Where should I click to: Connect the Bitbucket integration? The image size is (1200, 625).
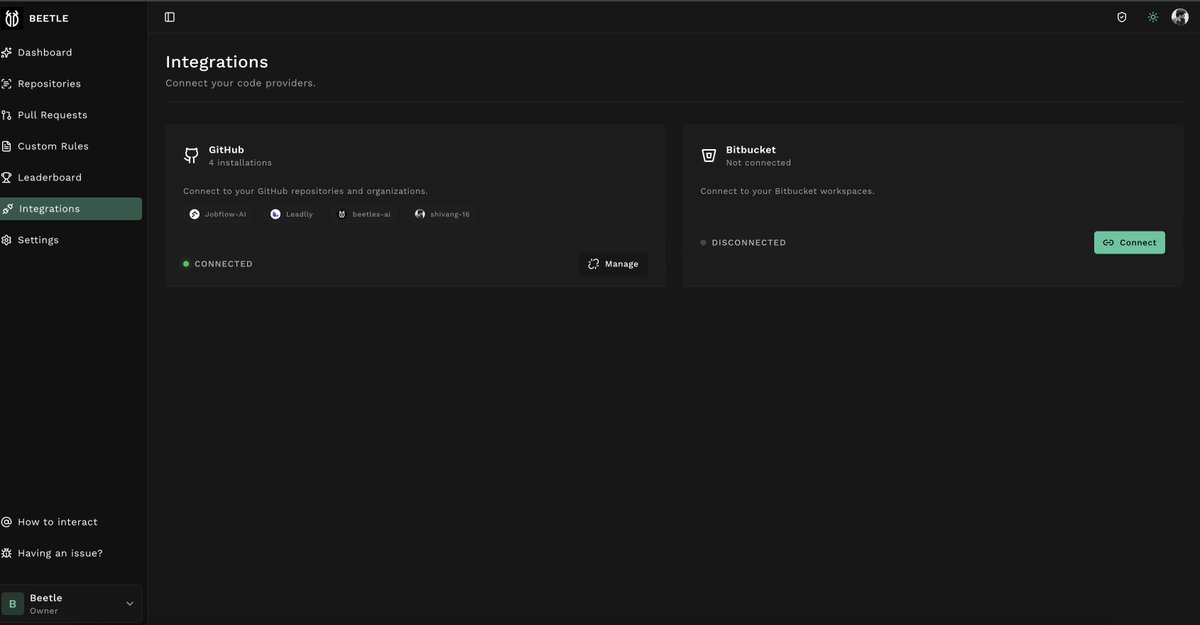[1129, 242]
